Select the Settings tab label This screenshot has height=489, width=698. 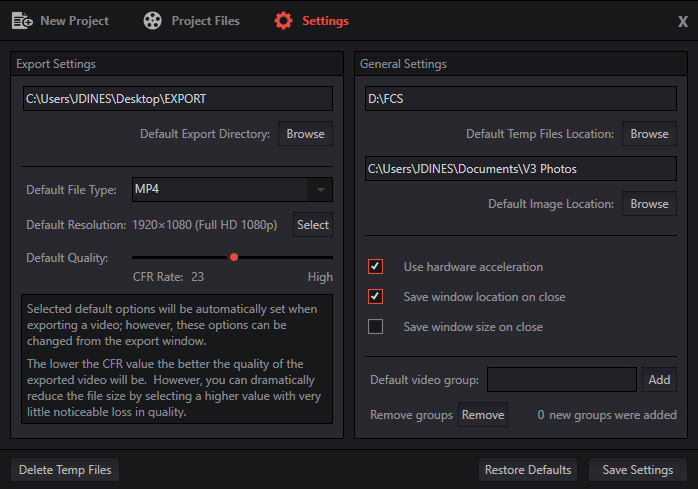click(x=325, y=21)
